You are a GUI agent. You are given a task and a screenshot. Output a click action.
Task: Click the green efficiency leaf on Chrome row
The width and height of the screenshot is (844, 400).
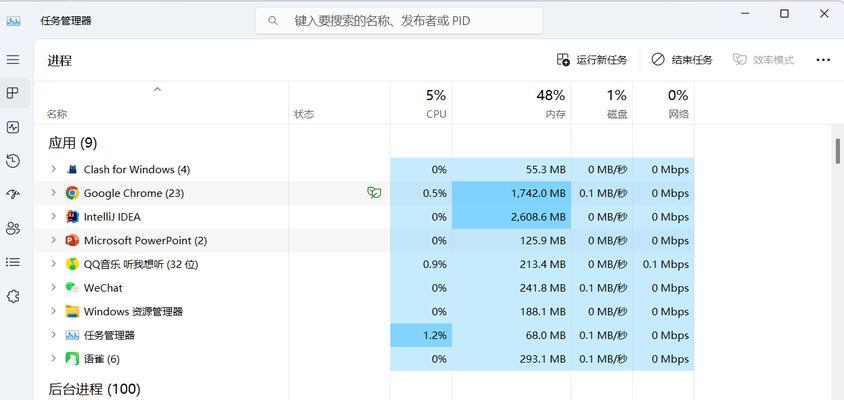374,193
